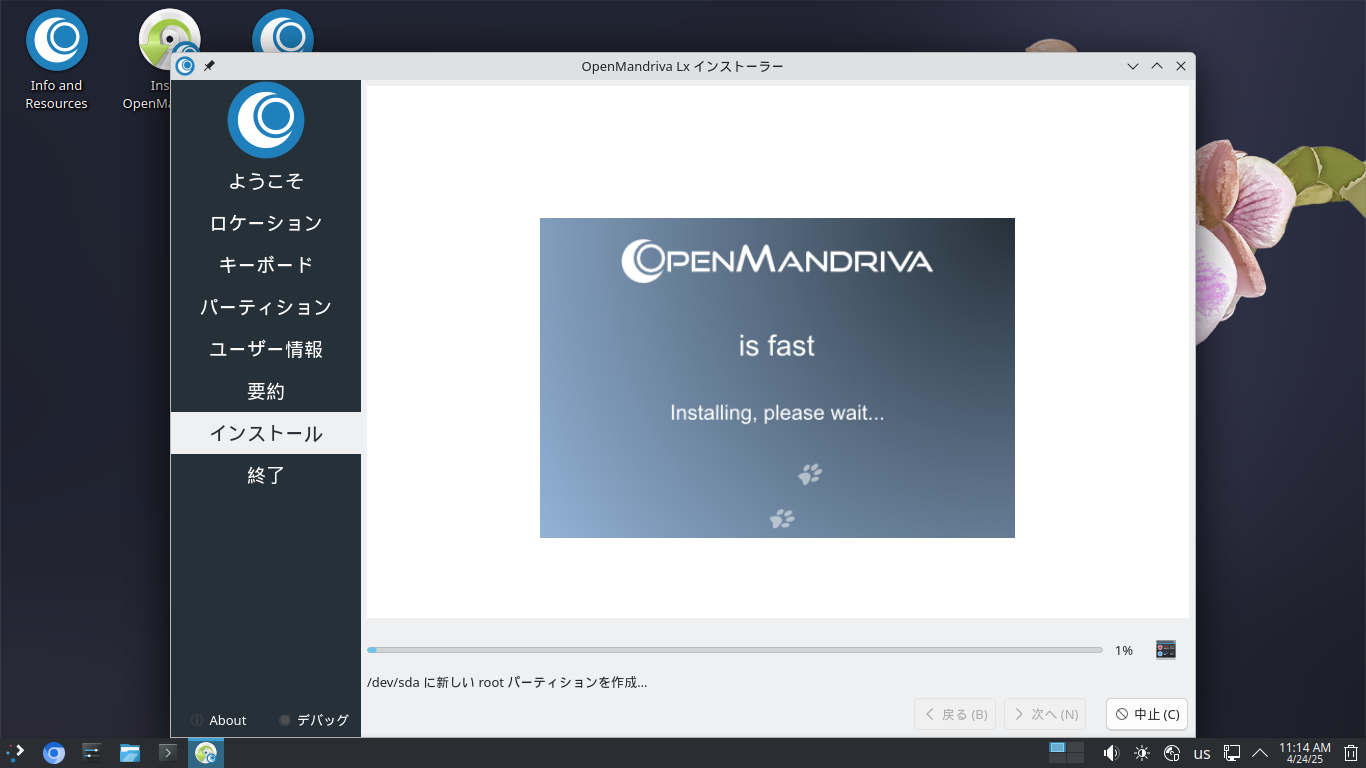Image resolution: width=1366 pixels, height=768 pixels.
Task: Open the application launcher in taskbar
Action: pos(15,752)
